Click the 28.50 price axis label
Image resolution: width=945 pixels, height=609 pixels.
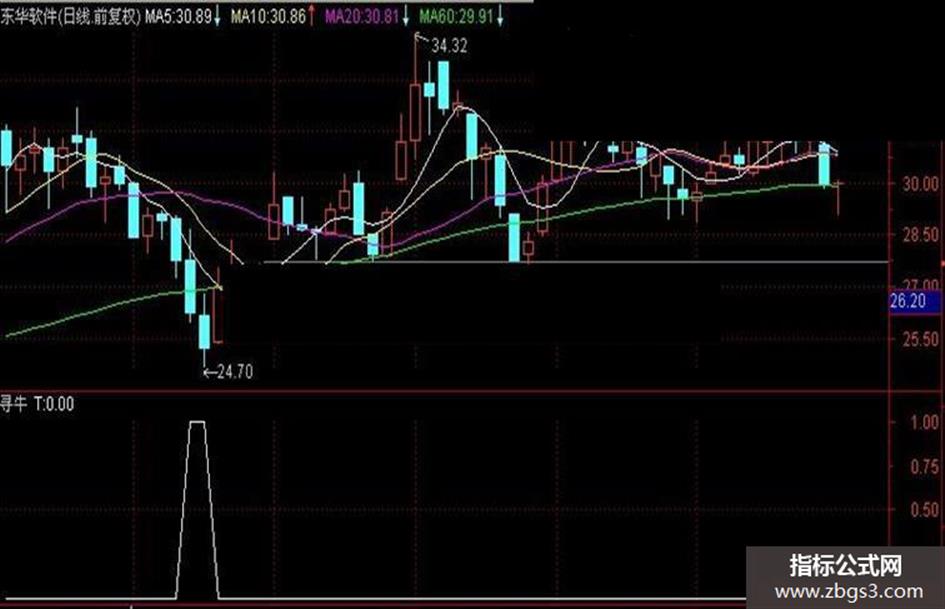pos(920,235)
